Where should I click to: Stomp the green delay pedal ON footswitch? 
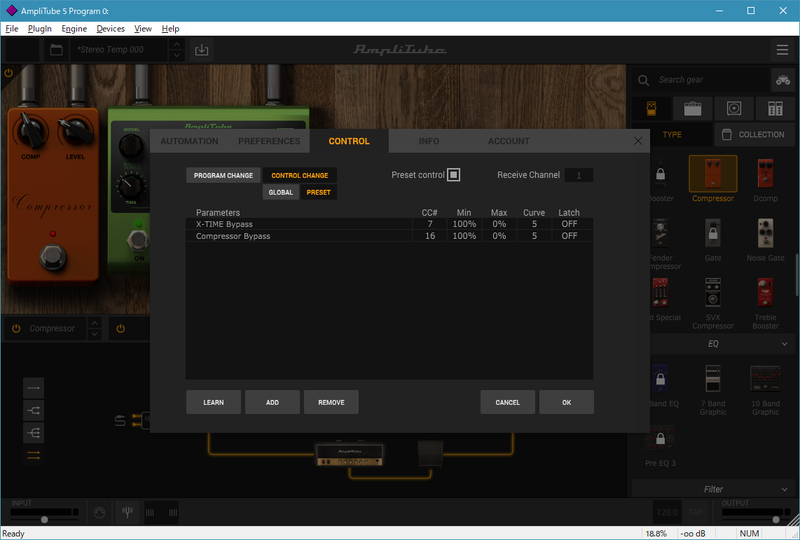point(138,240)
